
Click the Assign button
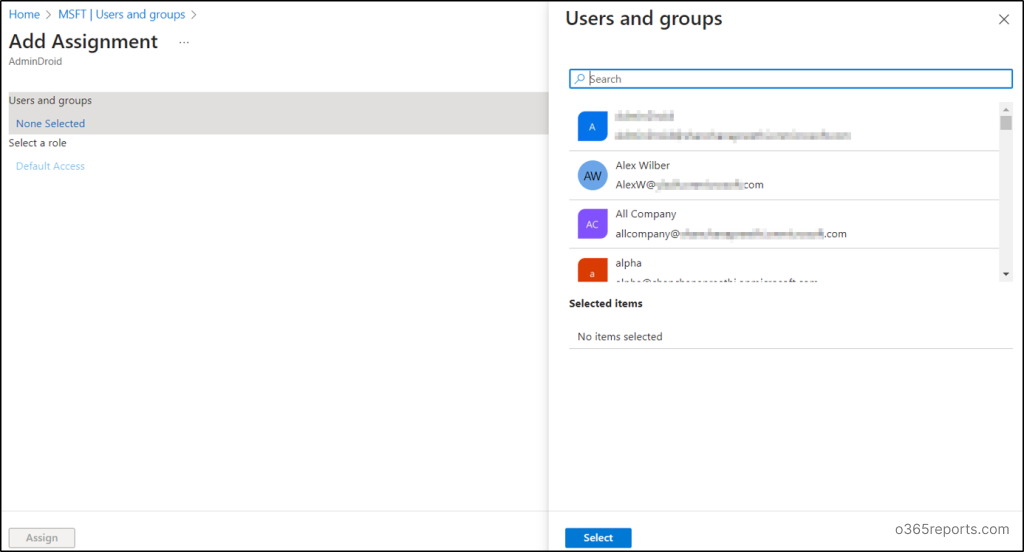pyautogui.click(x=42, y=538)
